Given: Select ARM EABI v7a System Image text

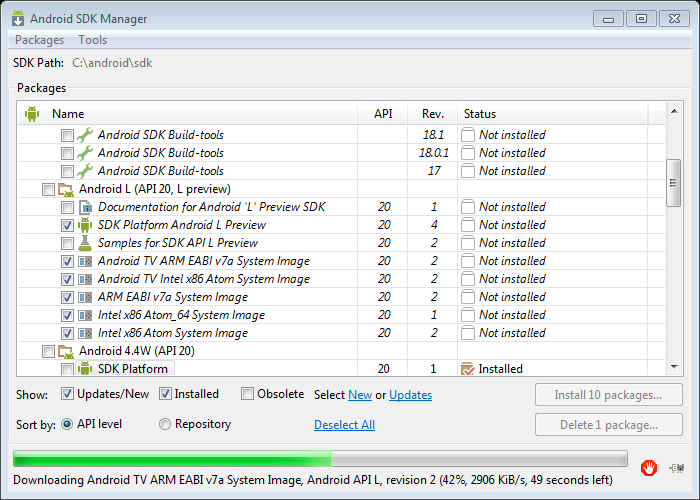Looking at the screenshot, I should (173, 297).
